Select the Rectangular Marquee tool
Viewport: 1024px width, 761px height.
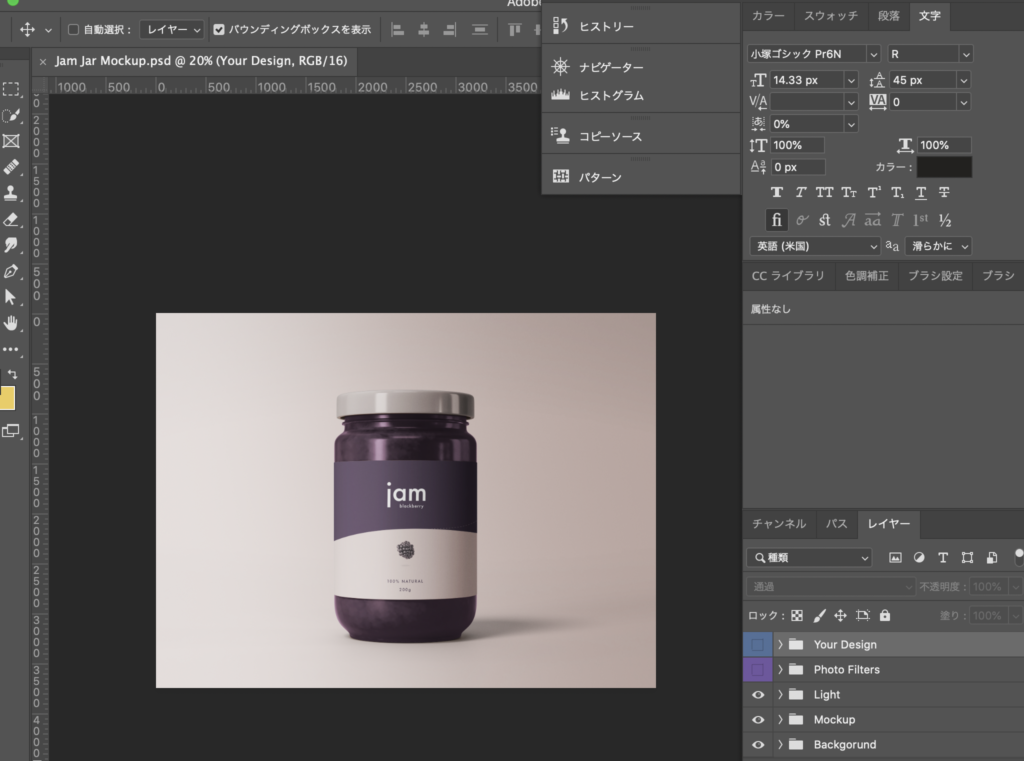pyautogui.click(x=12, y=89)
